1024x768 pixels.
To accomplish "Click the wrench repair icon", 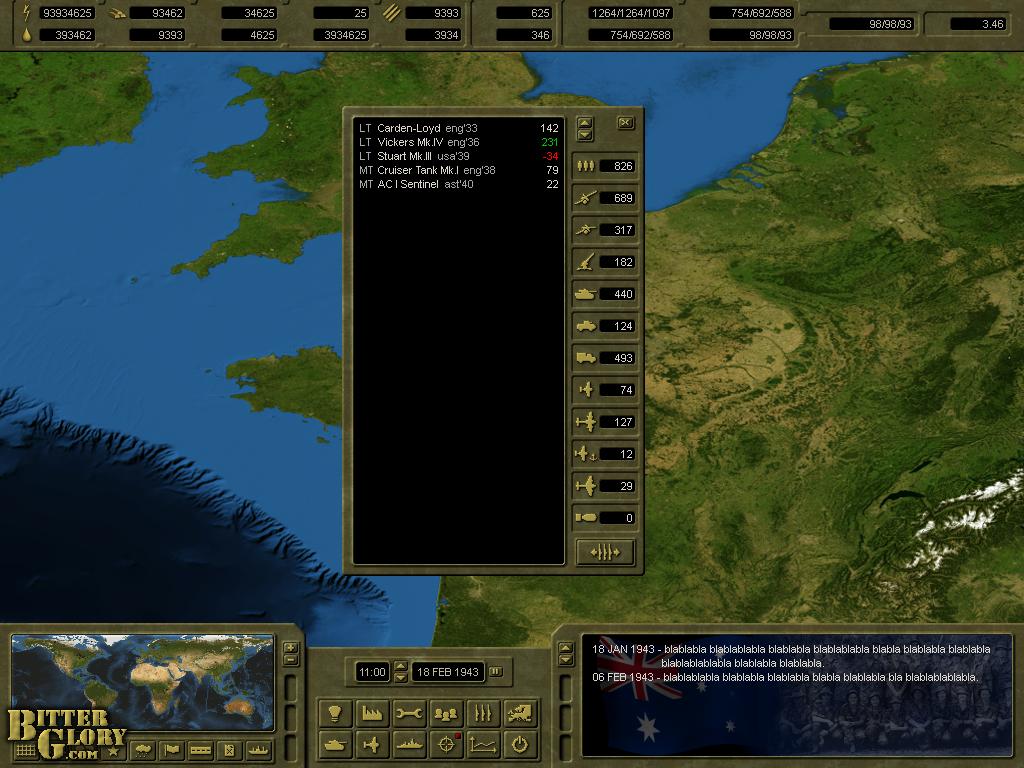I will pos(409,713).
